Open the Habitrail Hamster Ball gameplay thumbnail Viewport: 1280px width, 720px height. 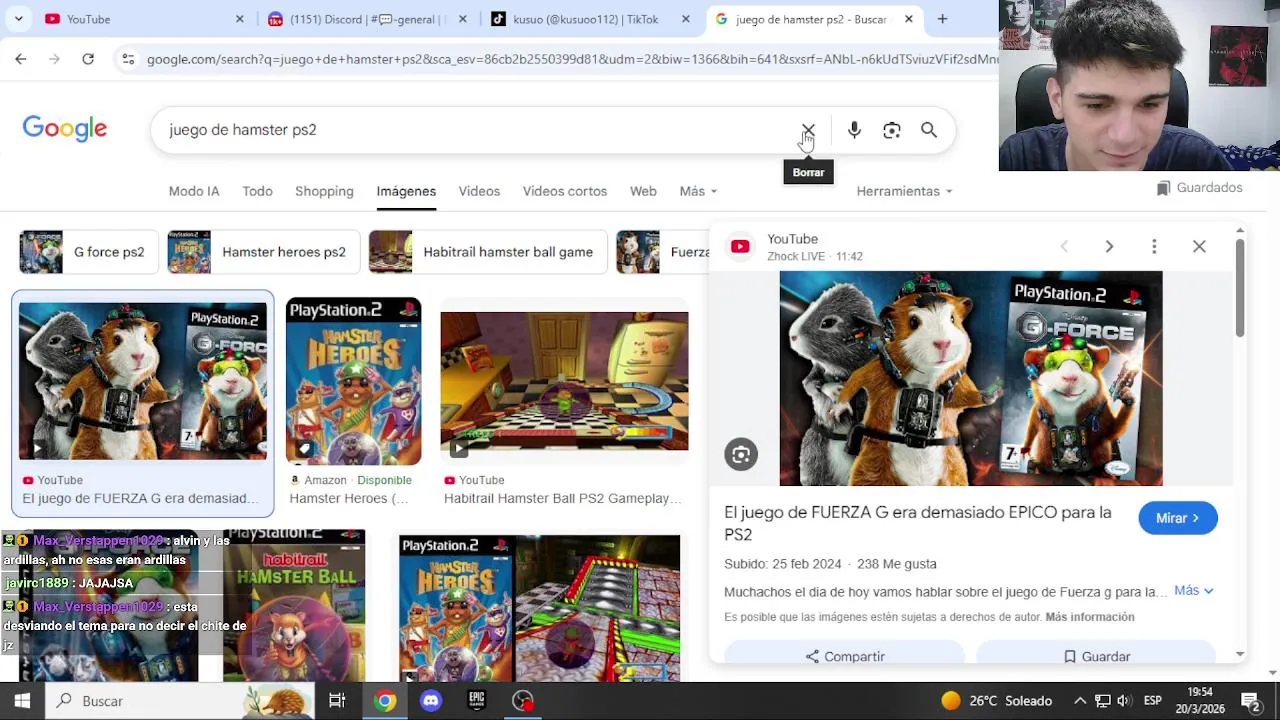pyautogui.click(x=564, y=381)
